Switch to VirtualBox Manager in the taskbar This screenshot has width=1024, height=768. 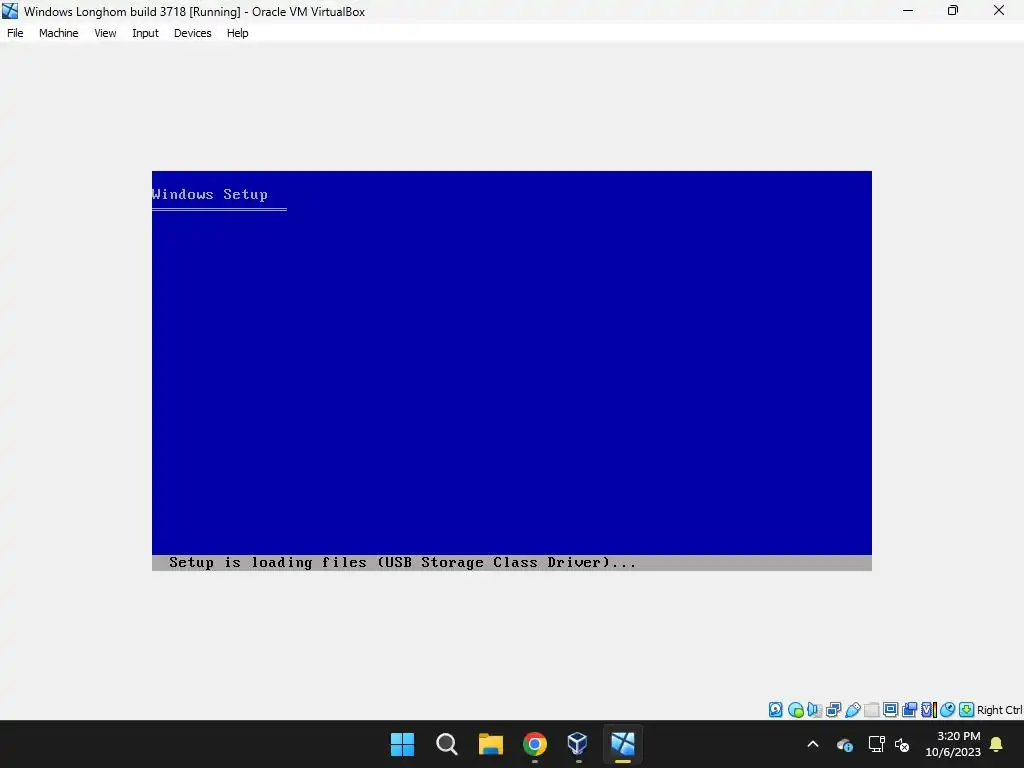(x=579, y=744)
